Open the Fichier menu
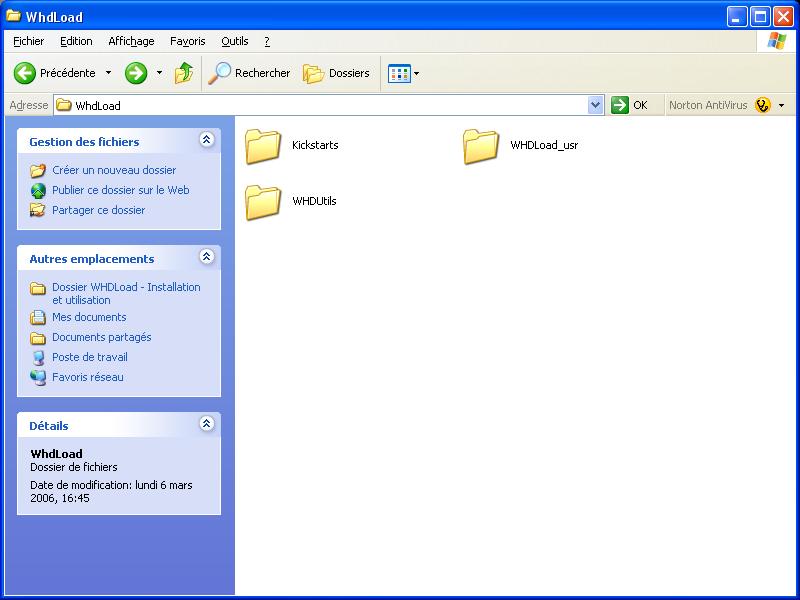The image size is (800, 600). pos(29,41)
